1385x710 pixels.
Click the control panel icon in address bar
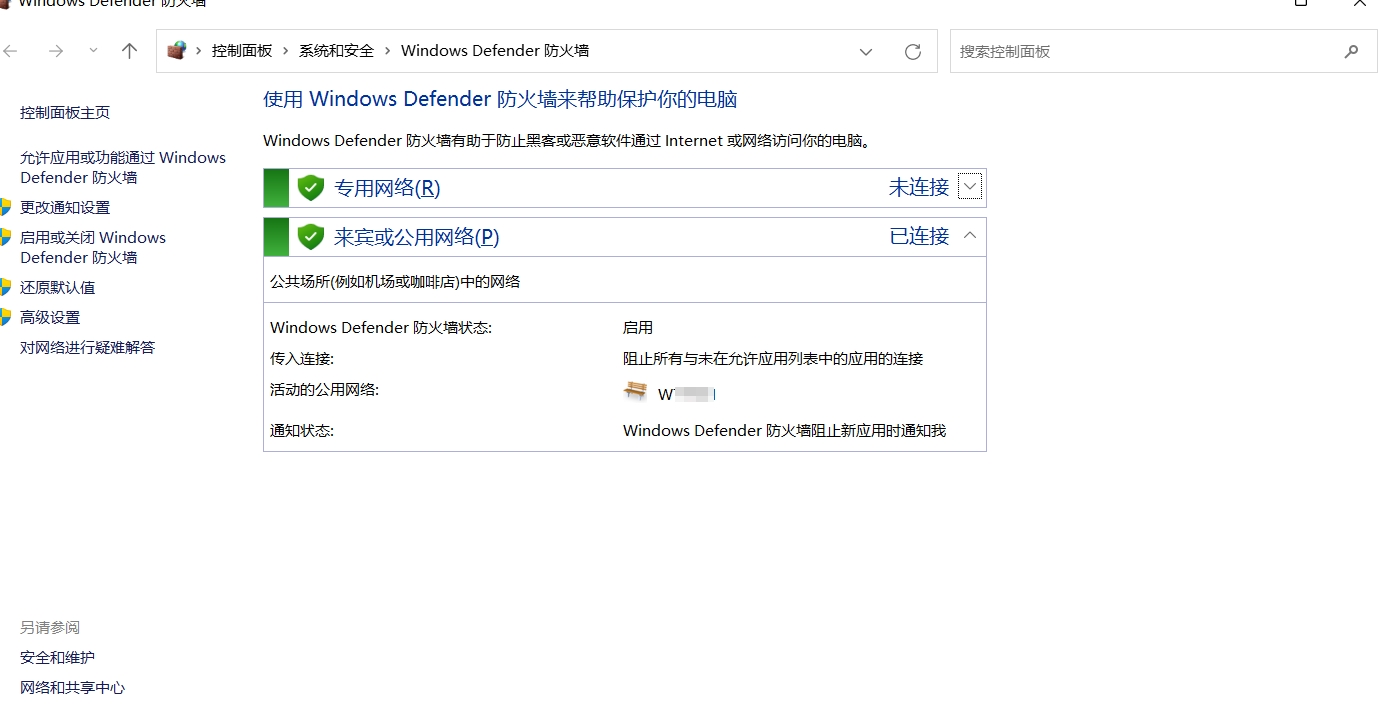point(177,51)
